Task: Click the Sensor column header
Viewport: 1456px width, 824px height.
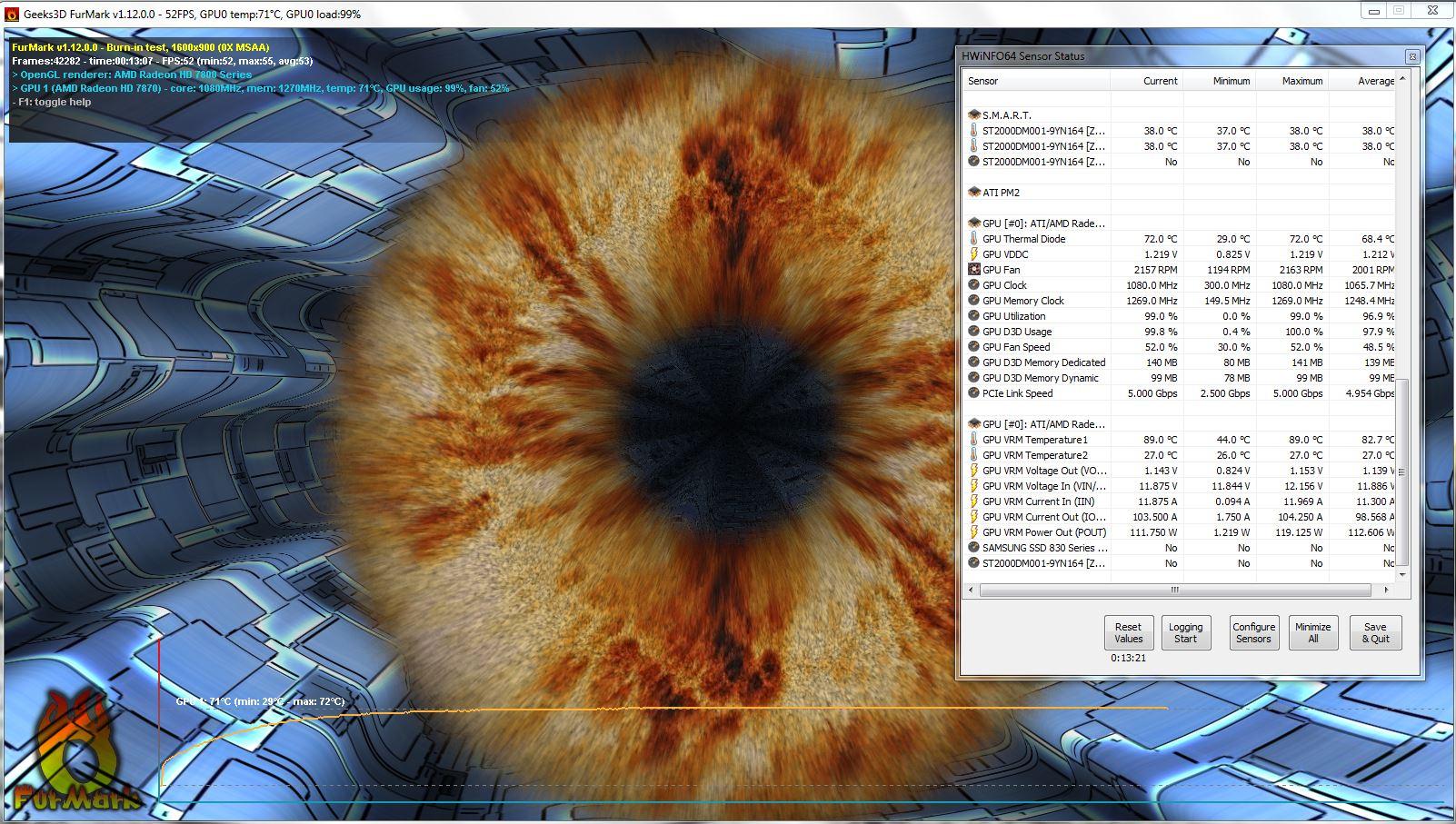Action: pyautogui.click(x=1036, y=81)
